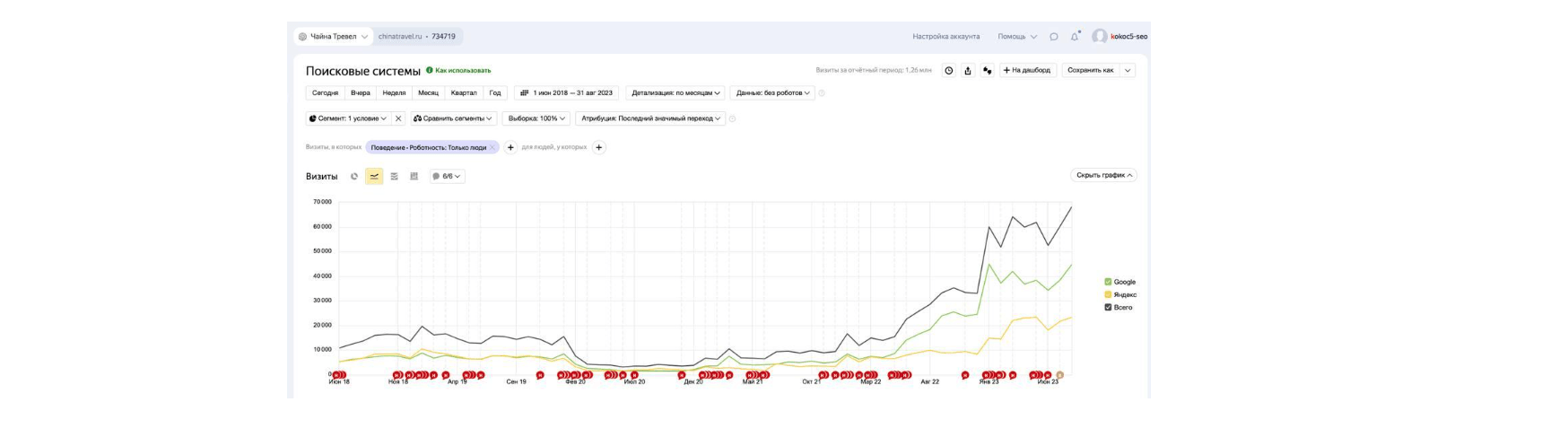Screen dimensions: 1568x437
Task: Toggle the Яндекс series checkbox
Action: [x=1108, y=294]
